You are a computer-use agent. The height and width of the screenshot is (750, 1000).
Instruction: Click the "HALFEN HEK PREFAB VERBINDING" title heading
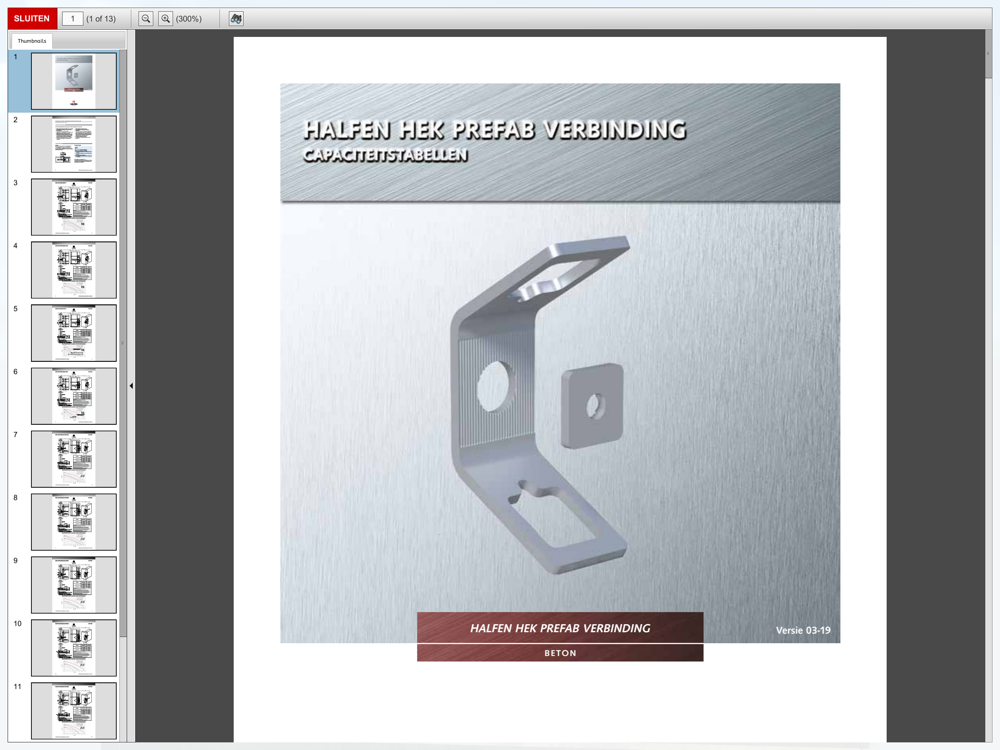[x=494, y=130]
